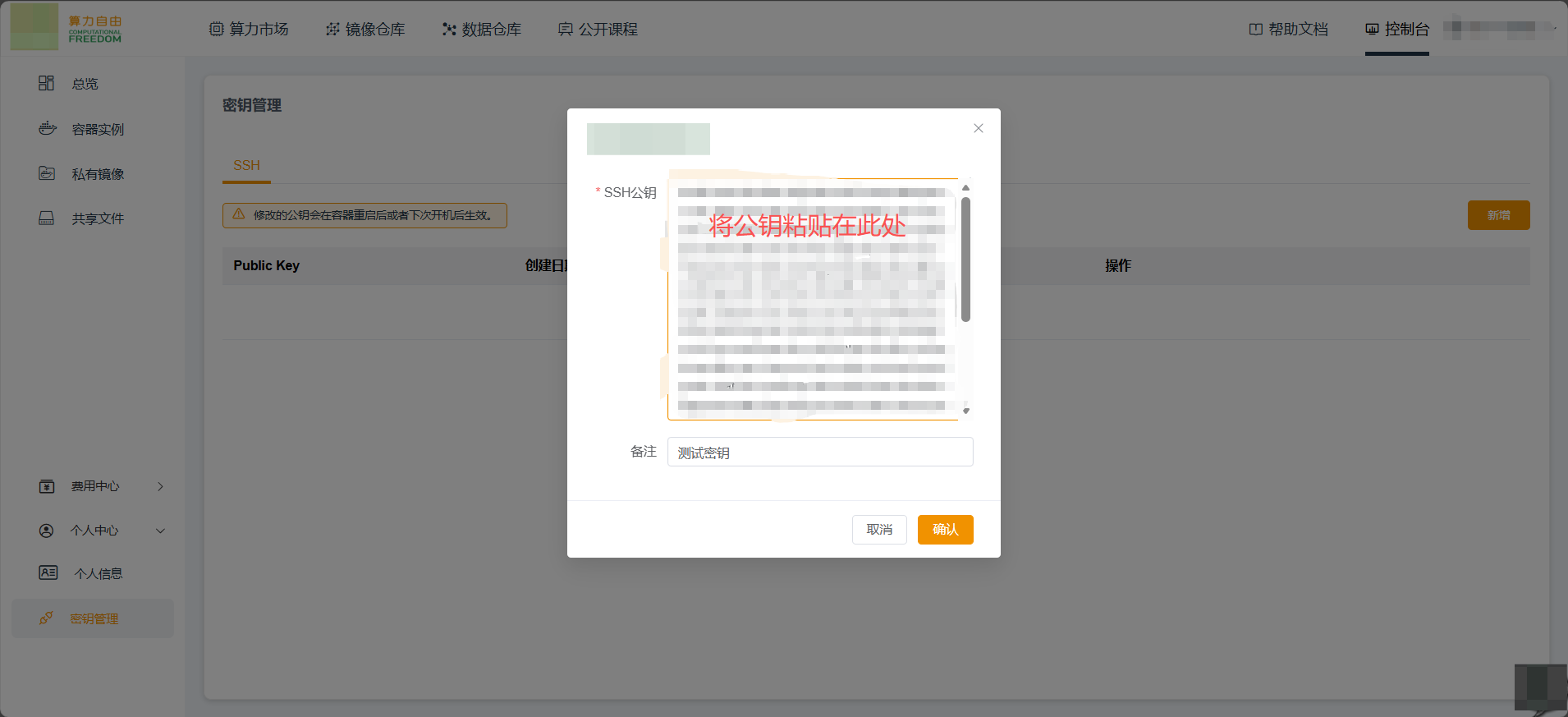The image size is (1568, 717).
Task: Click the SSH key textarea scrollbar thumb
Action: [966, 259]
